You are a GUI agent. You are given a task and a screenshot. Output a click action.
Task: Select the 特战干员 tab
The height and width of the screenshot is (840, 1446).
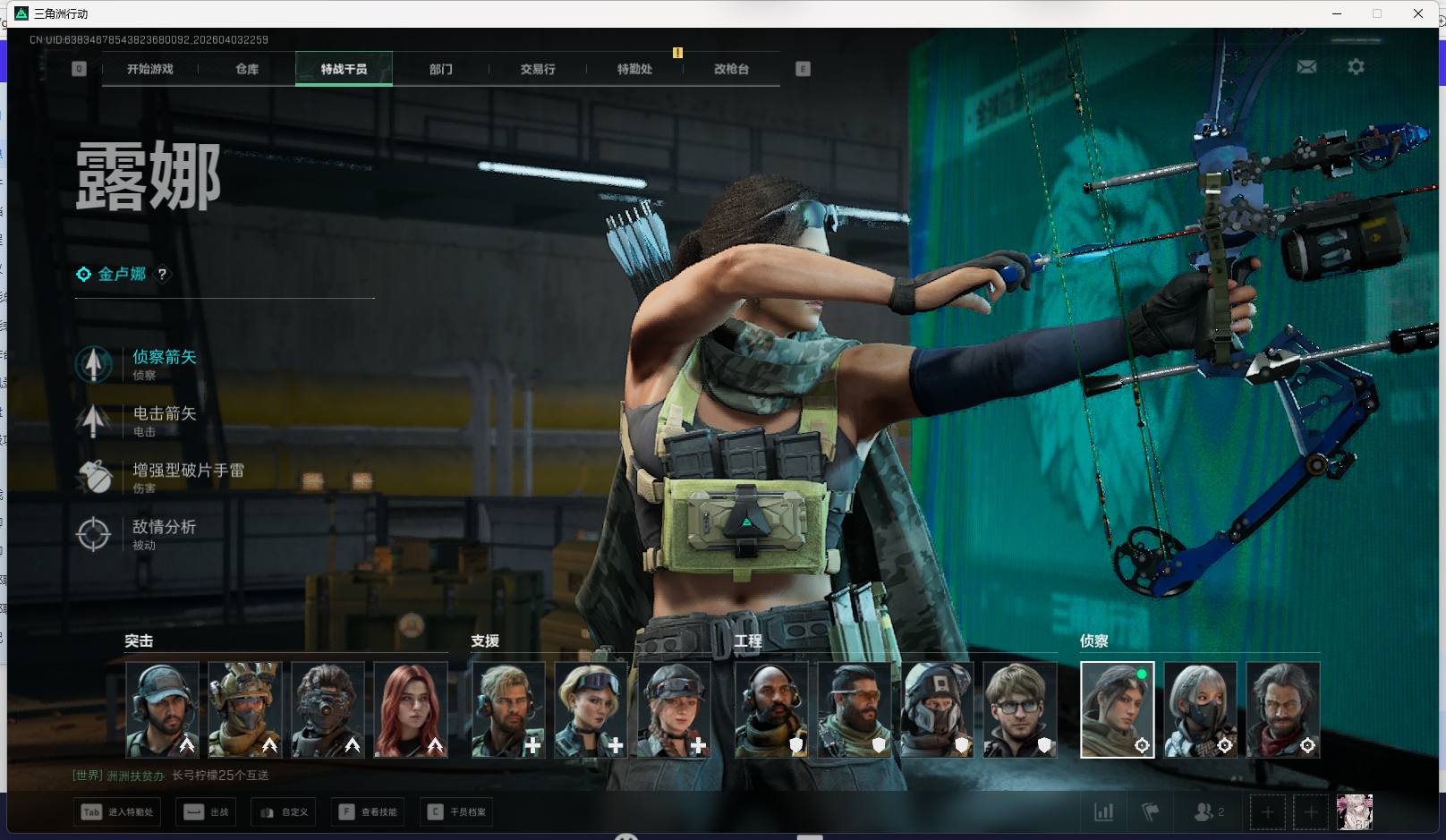pos(344,69)
